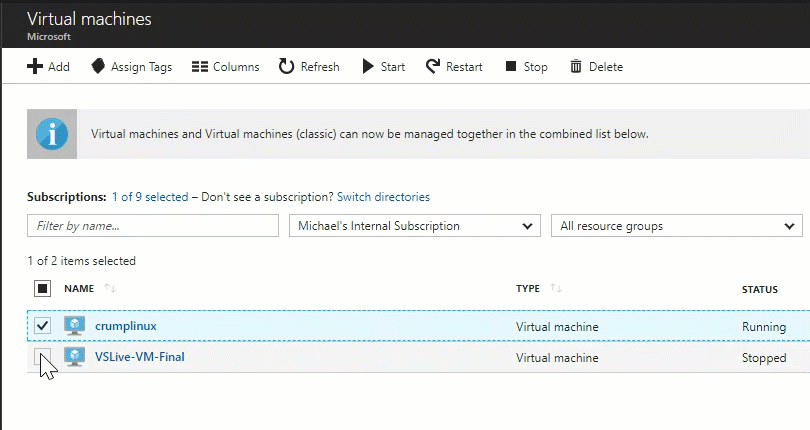
Task: Toggle the select-all header checkbox
Action: pos(42,289)
